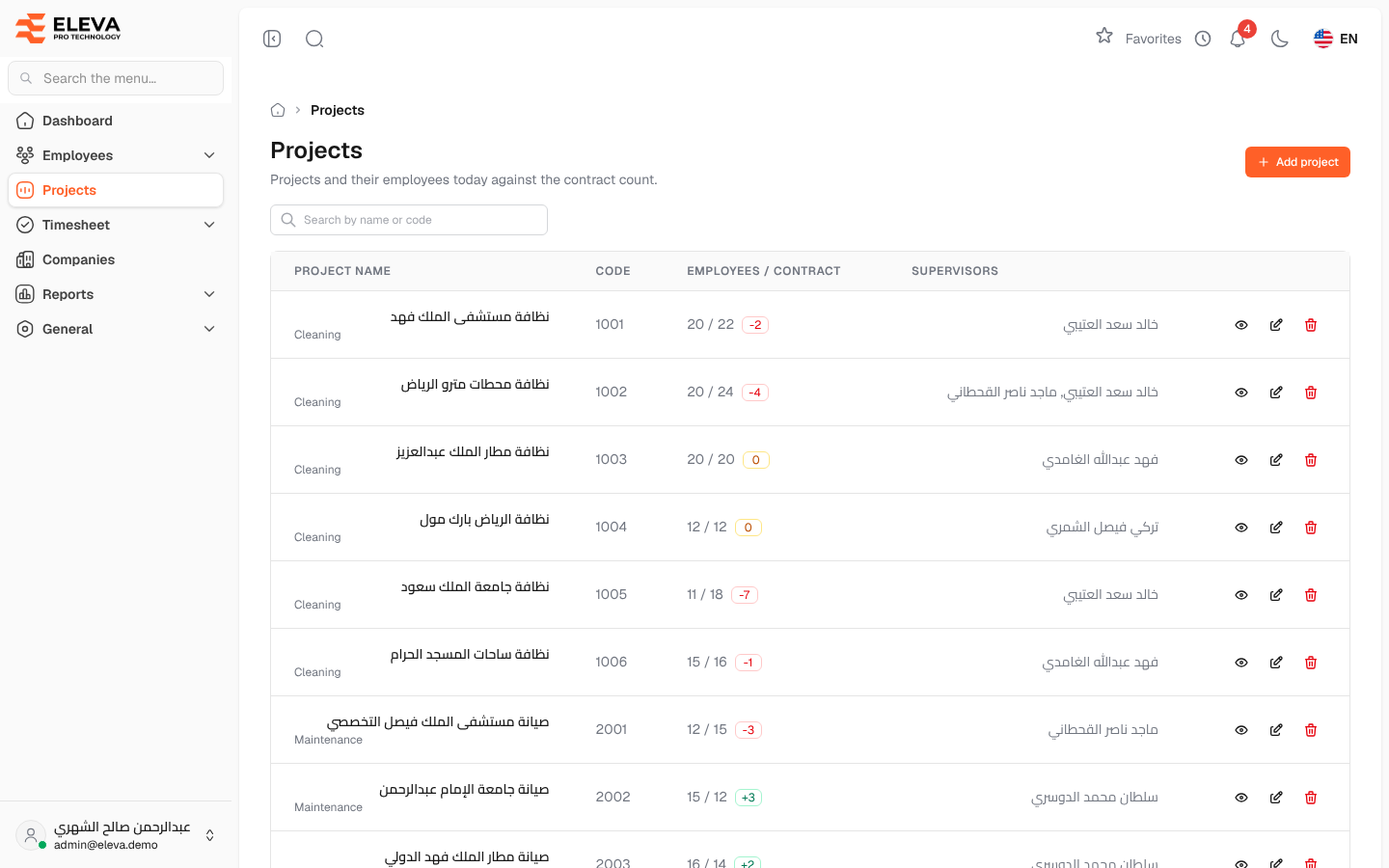Open Dashboard in the sidebar
The width and height of the screenshot is (1389, 868).
click(x=116, y=121)
